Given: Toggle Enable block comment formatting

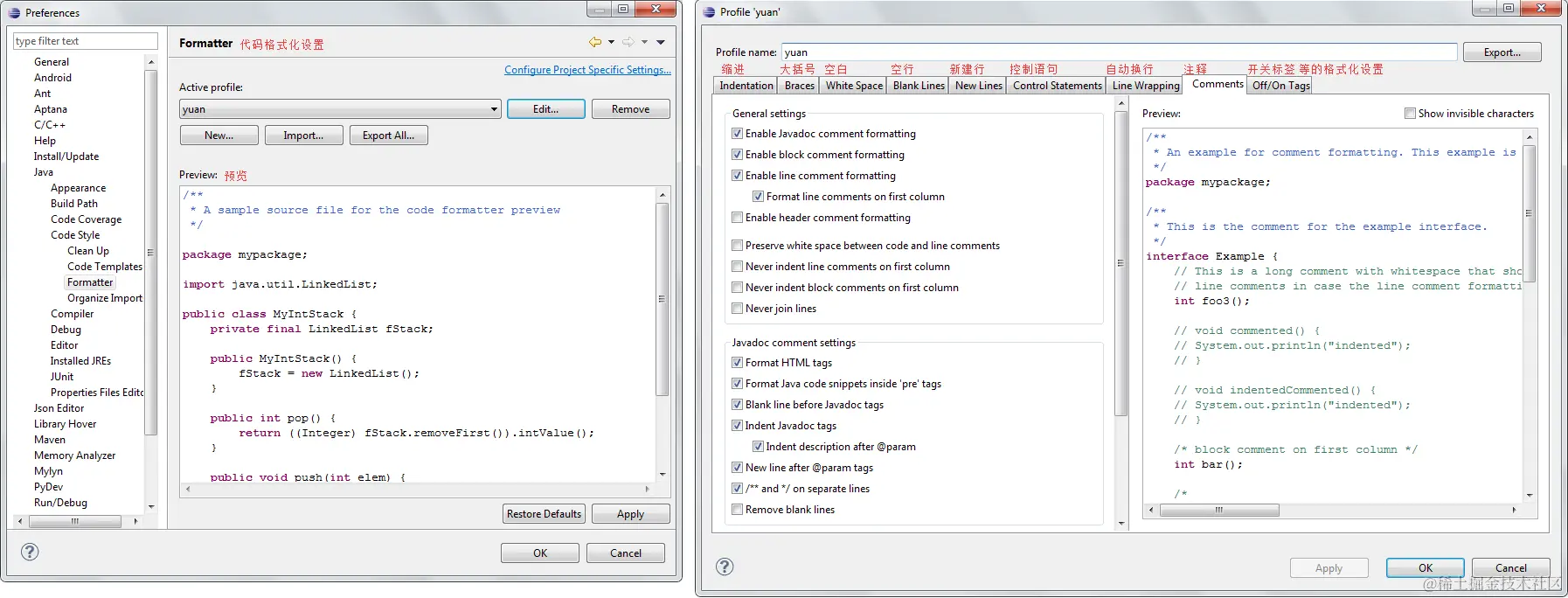Looking at the screenshot, I should 737,155.
